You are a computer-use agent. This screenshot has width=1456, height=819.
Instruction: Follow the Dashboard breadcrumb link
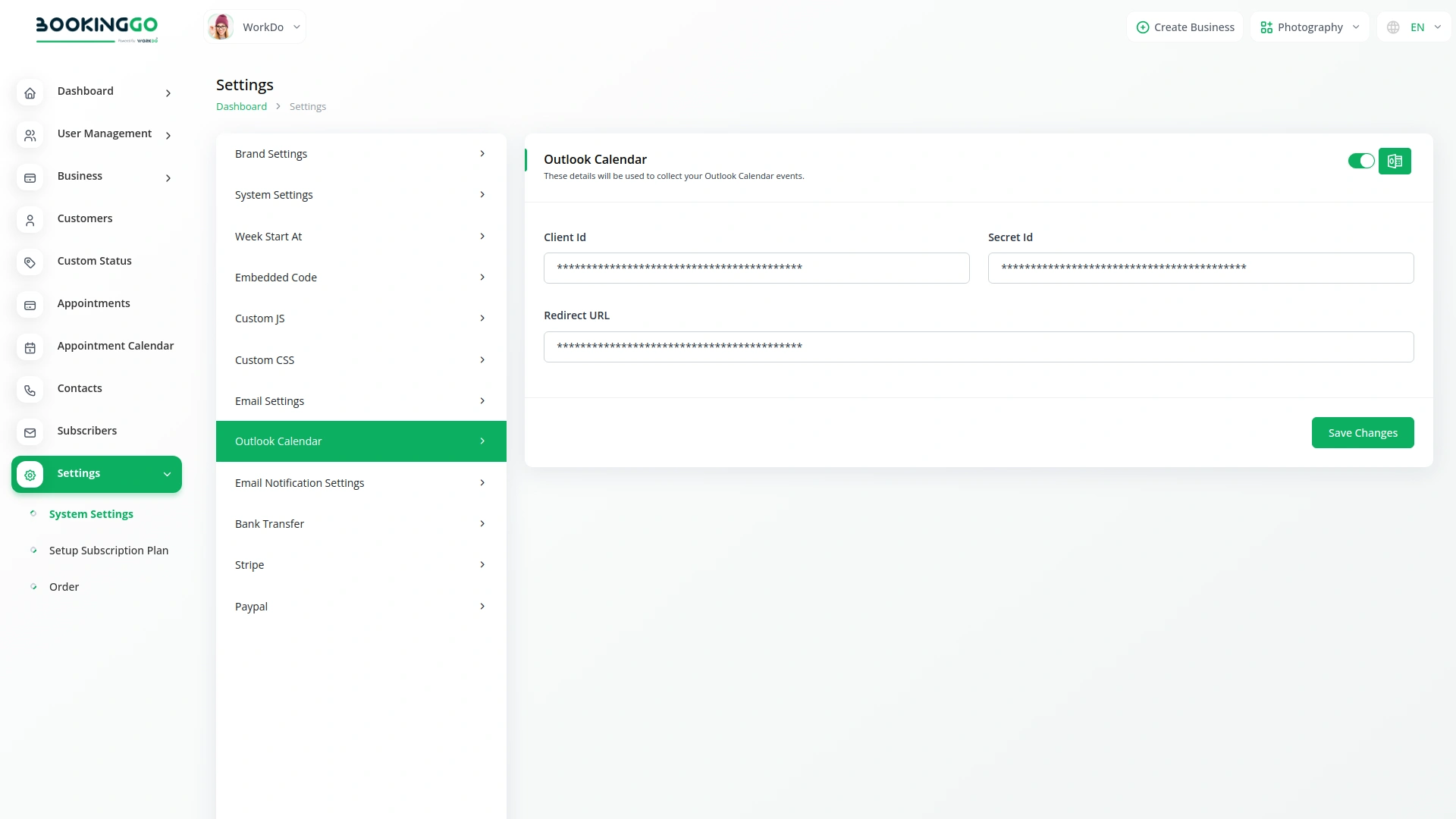[241, 106]
